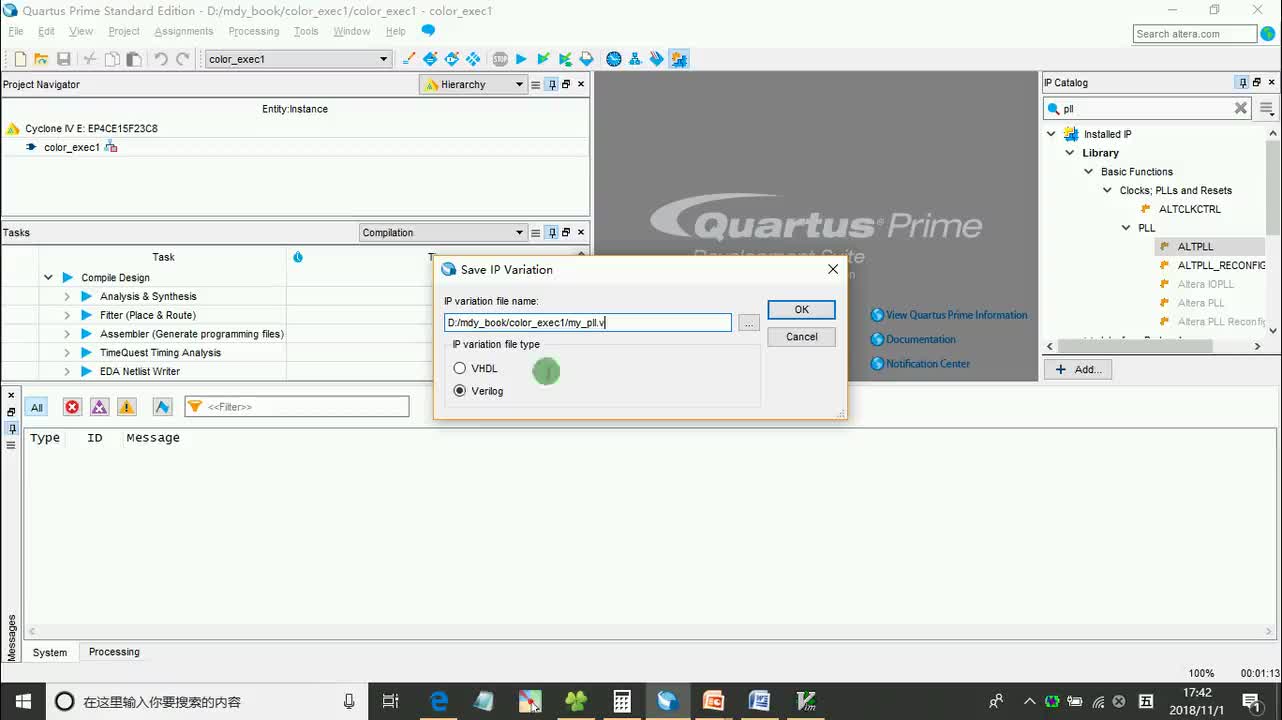1282x720 pixels.
Task: Select the VHDL file type option
Action: click(476, 369)
